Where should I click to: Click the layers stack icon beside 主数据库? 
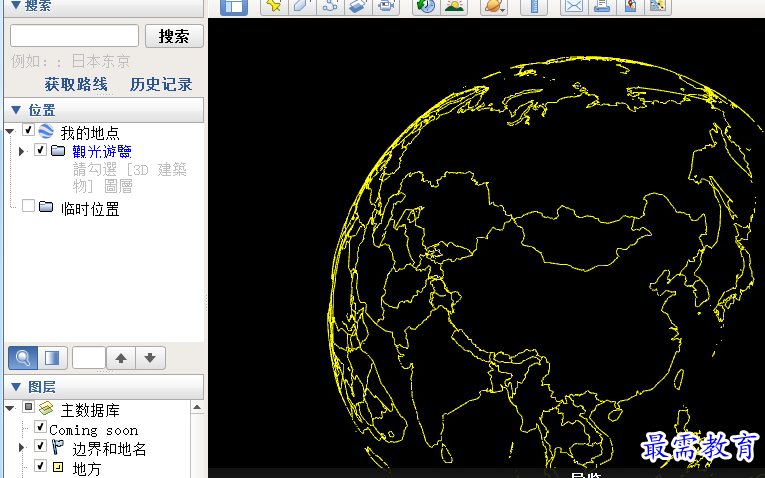46,408
